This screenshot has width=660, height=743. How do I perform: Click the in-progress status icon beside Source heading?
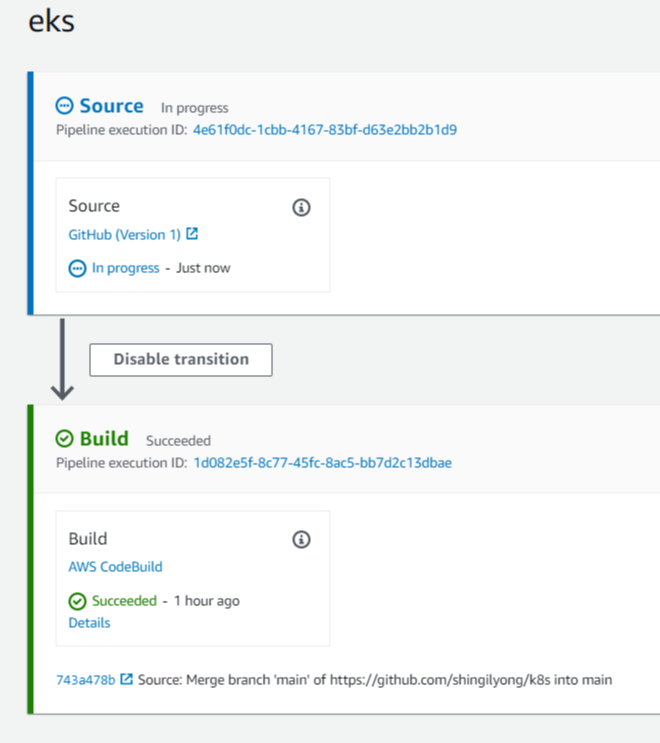tap(64, 106)
